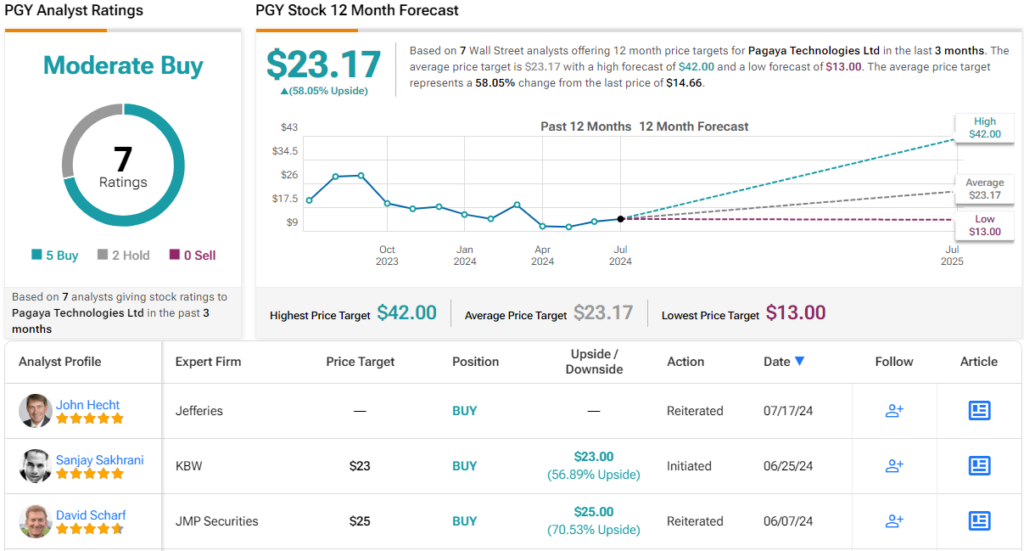This screenshot has height=551, width=1024.
Task: Open article for Sanjay Sakhrani's rating
Action: tap(979, 465)
